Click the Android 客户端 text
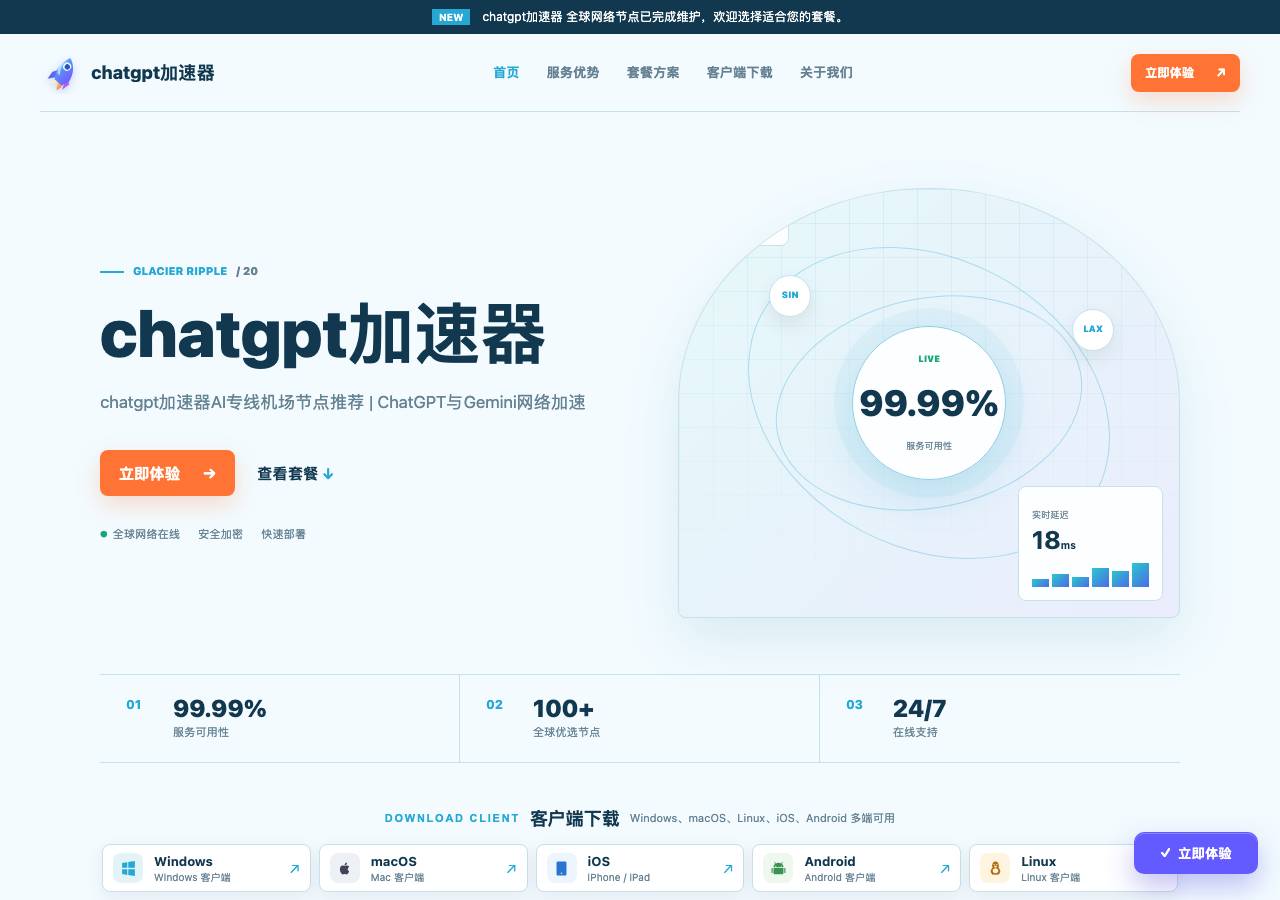The width and height of the screenshot is (1280, 900). (840, 878)
